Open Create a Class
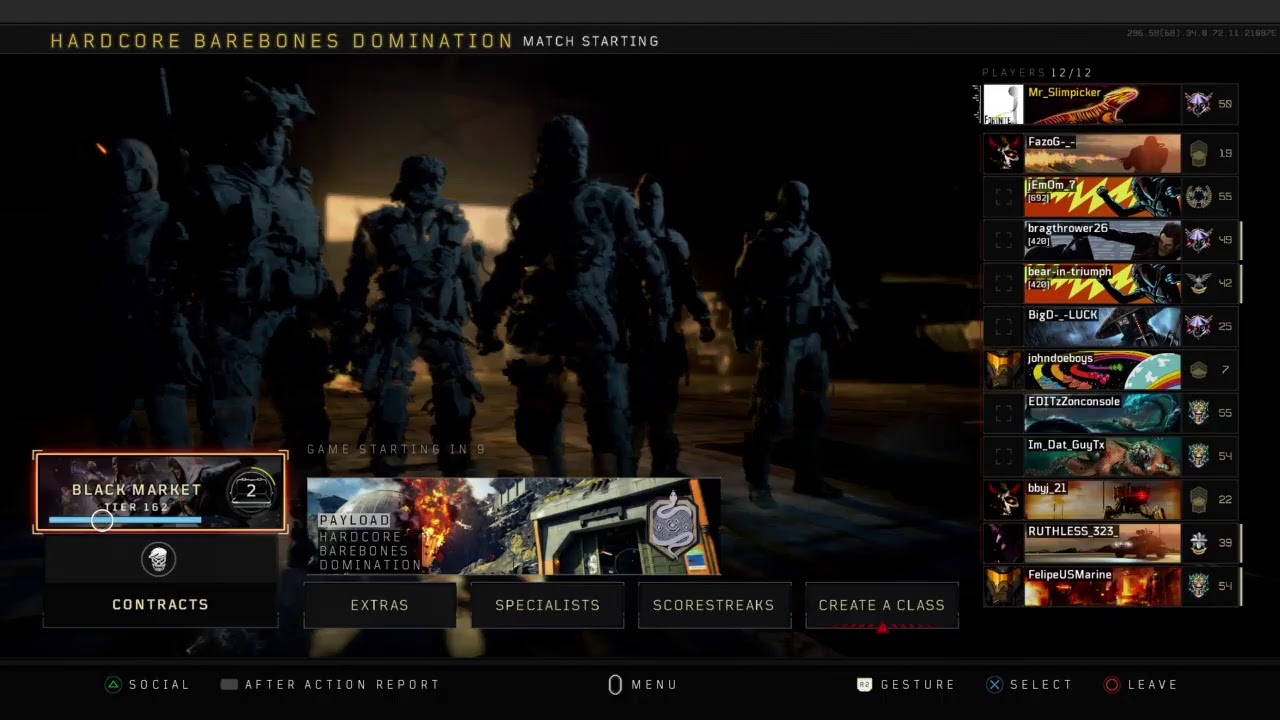Viewport: 1280px width, 720px height. click(882, 605)
